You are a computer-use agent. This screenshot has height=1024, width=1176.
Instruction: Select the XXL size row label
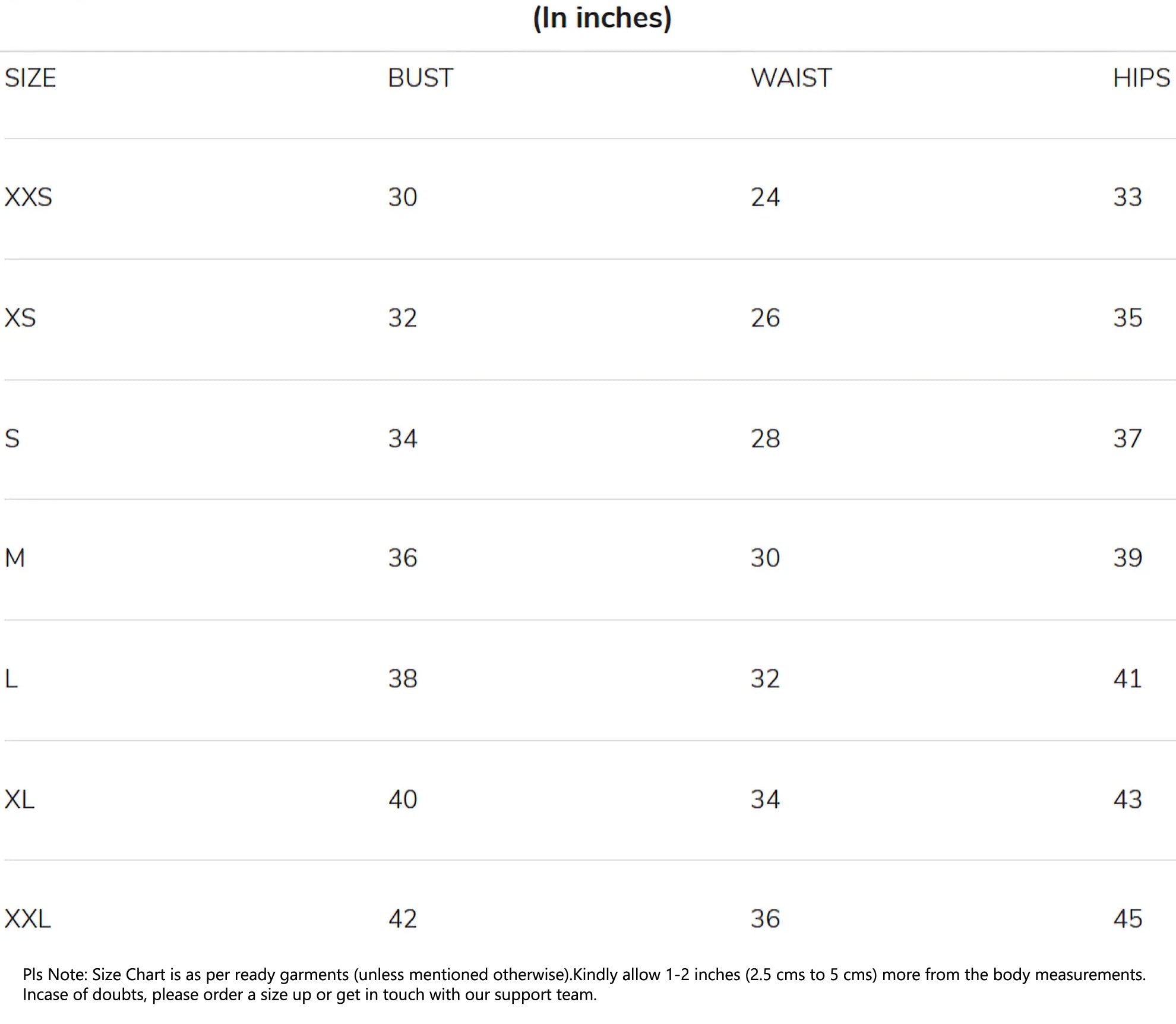28,919
